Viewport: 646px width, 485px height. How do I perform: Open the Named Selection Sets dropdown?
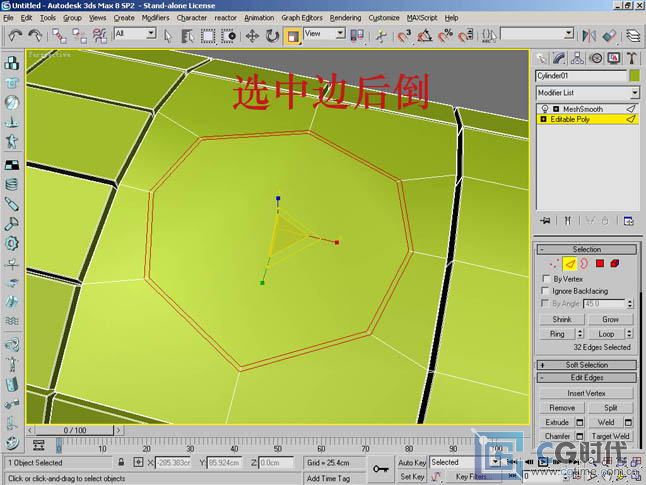point(569,33)
